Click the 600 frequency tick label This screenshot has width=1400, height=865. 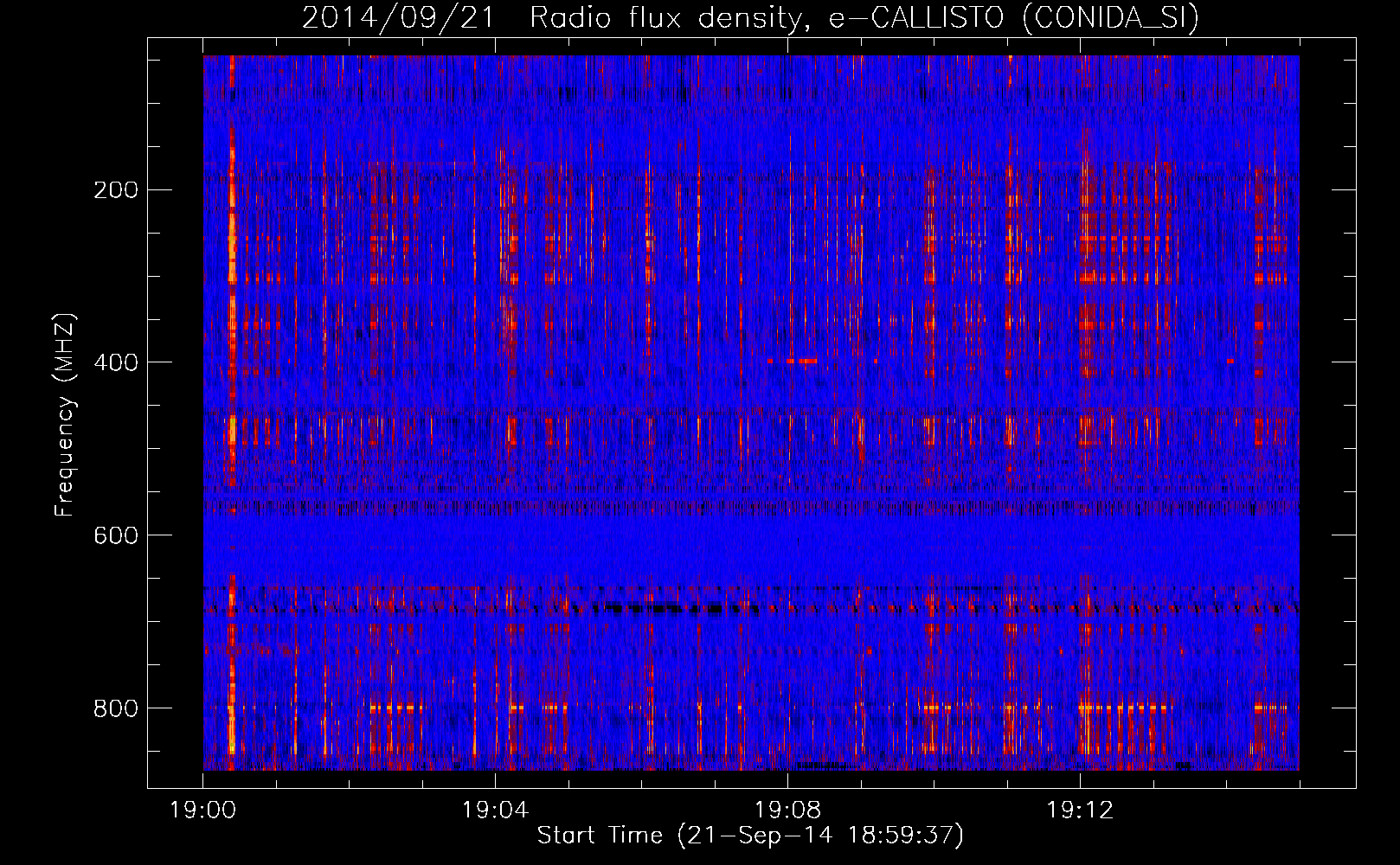click(x=116, y=535)
